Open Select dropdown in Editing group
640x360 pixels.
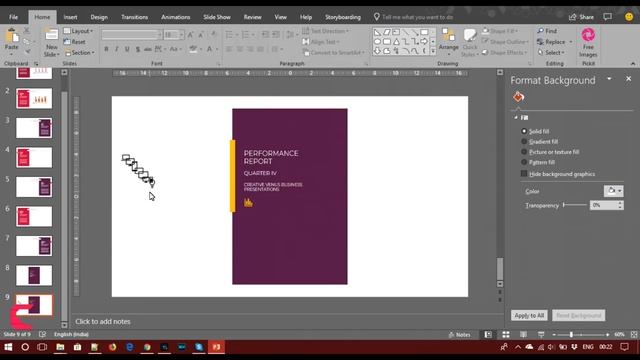pyautogui.click(x=552, y=53)
